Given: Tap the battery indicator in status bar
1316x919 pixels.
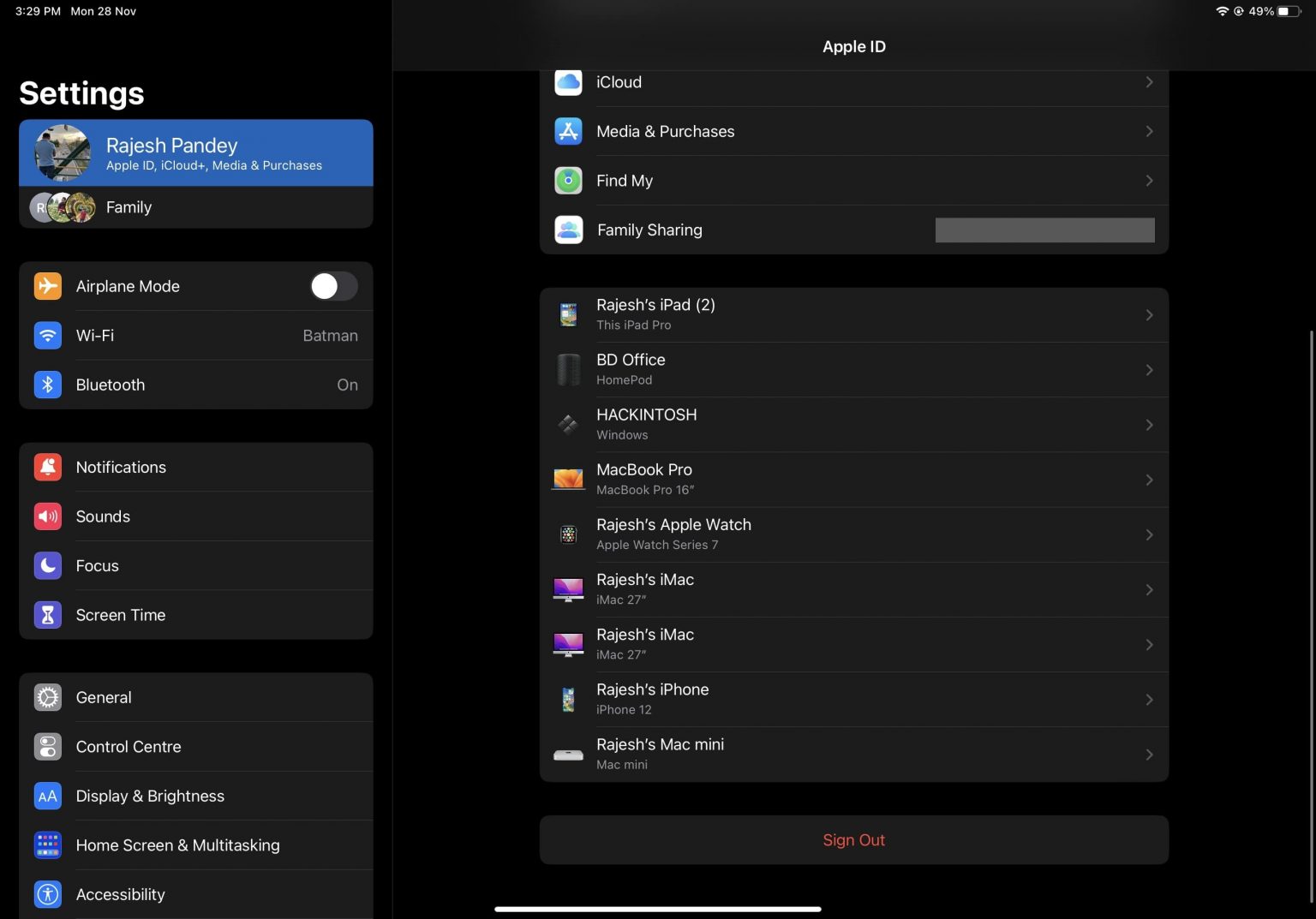Looking at the screenshot, I should (x=1289, y=11).
